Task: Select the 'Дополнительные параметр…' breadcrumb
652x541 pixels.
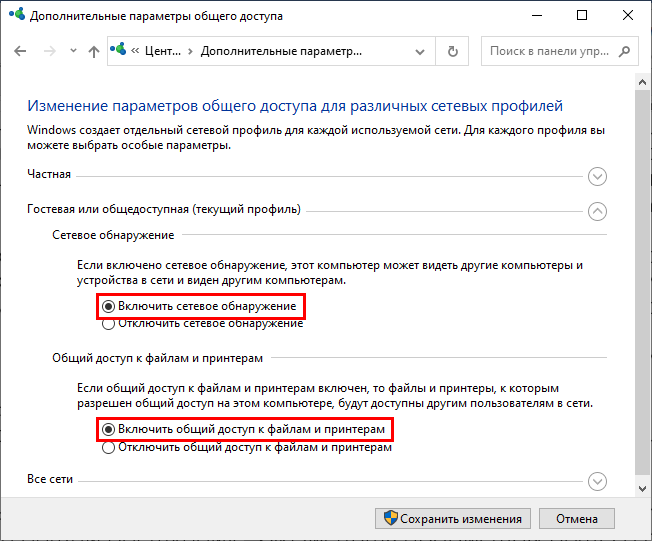Action: [x=281, y=51]
